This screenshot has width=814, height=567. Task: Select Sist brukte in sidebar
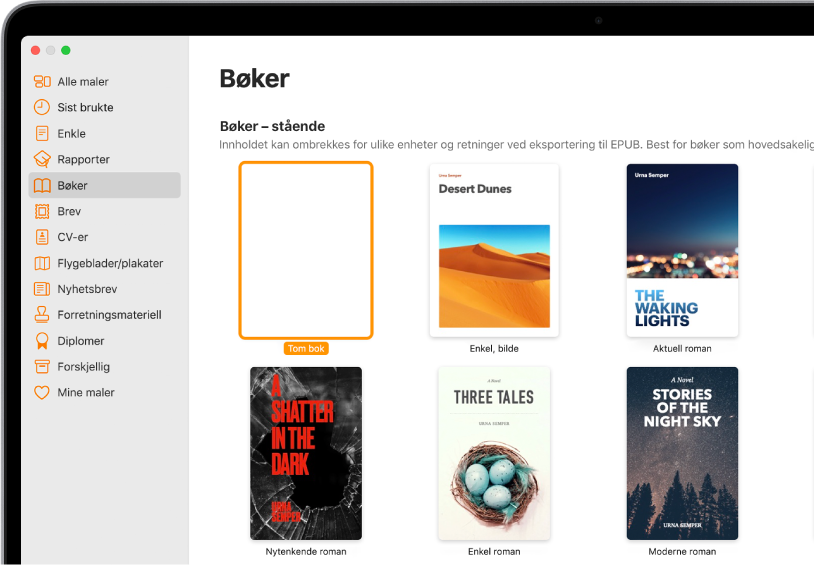85,107
